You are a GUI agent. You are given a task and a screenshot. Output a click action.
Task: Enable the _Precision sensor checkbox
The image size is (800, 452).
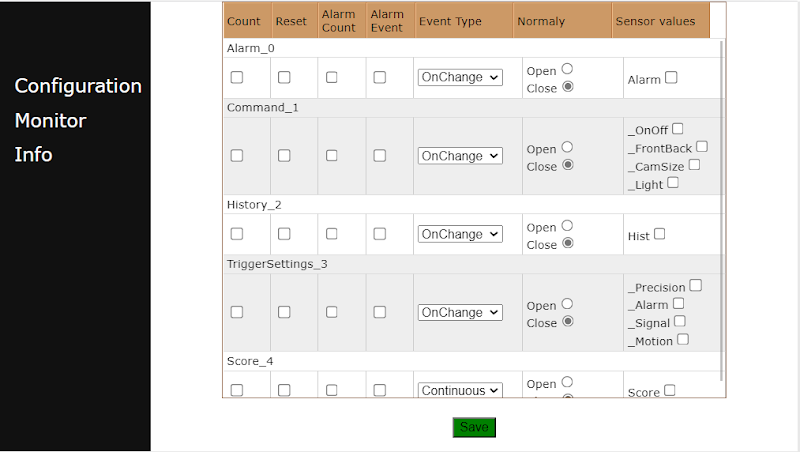pos(696,285)
